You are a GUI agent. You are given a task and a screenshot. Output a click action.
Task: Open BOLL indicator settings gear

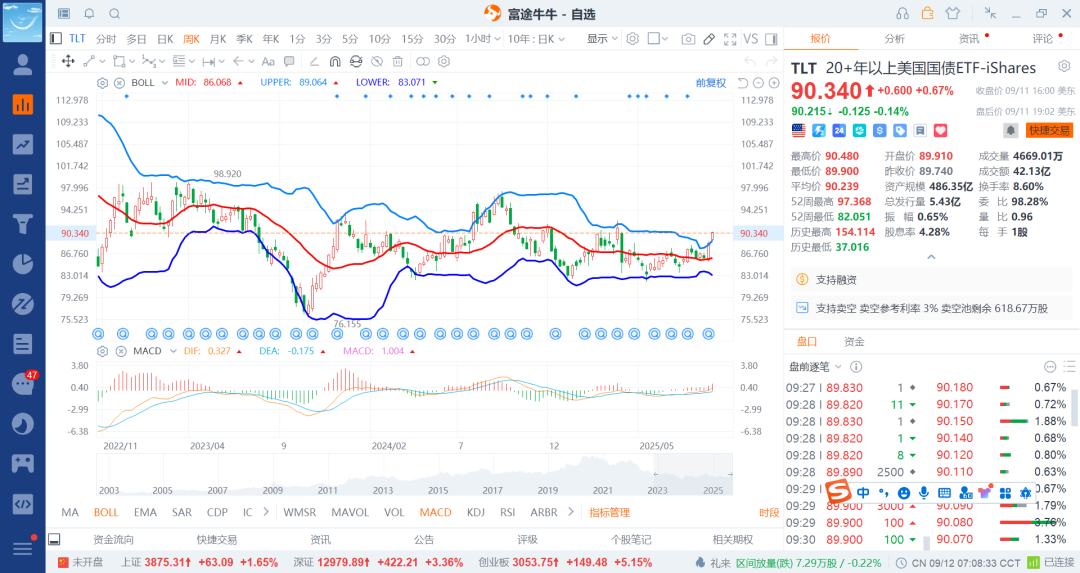coord(103,83)
